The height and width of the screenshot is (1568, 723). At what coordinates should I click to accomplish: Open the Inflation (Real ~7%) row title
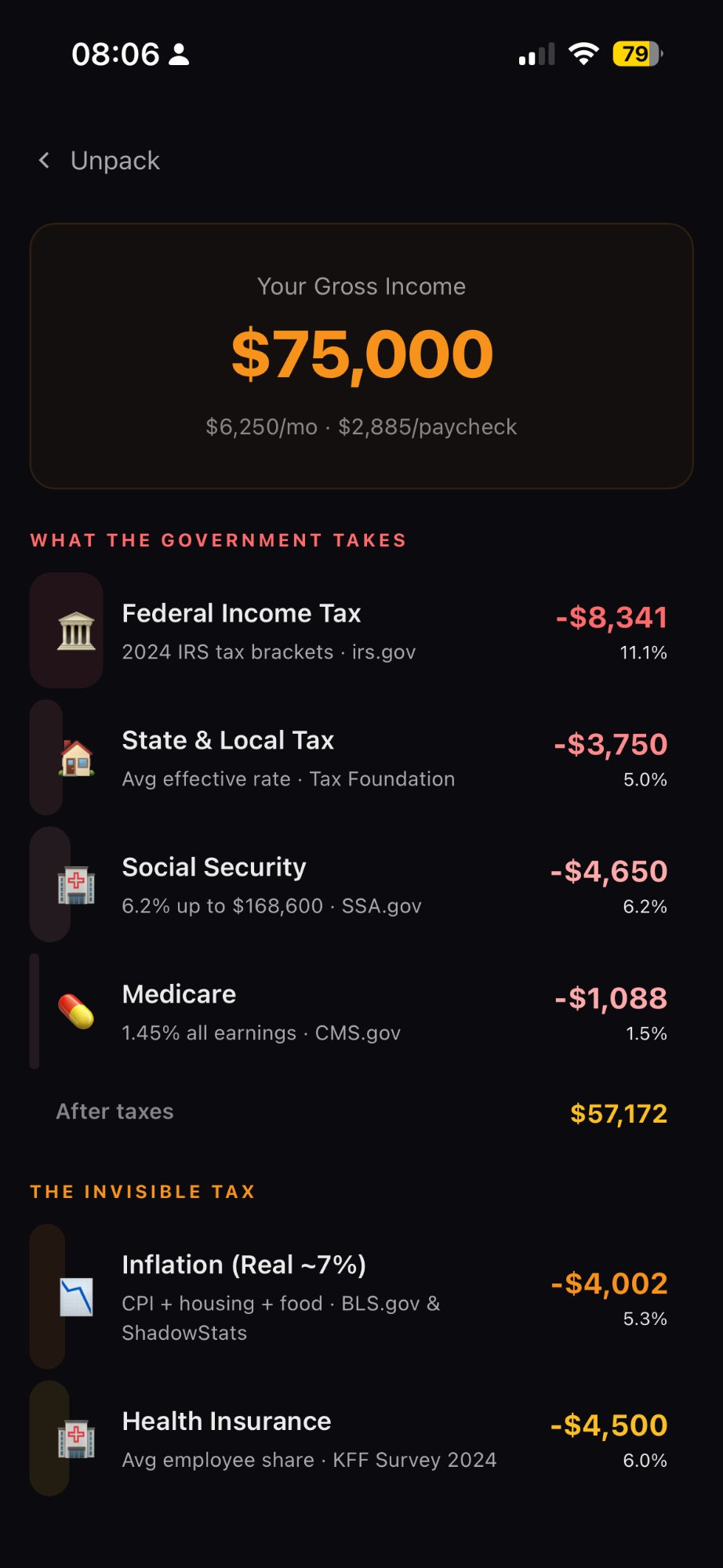244,1265
